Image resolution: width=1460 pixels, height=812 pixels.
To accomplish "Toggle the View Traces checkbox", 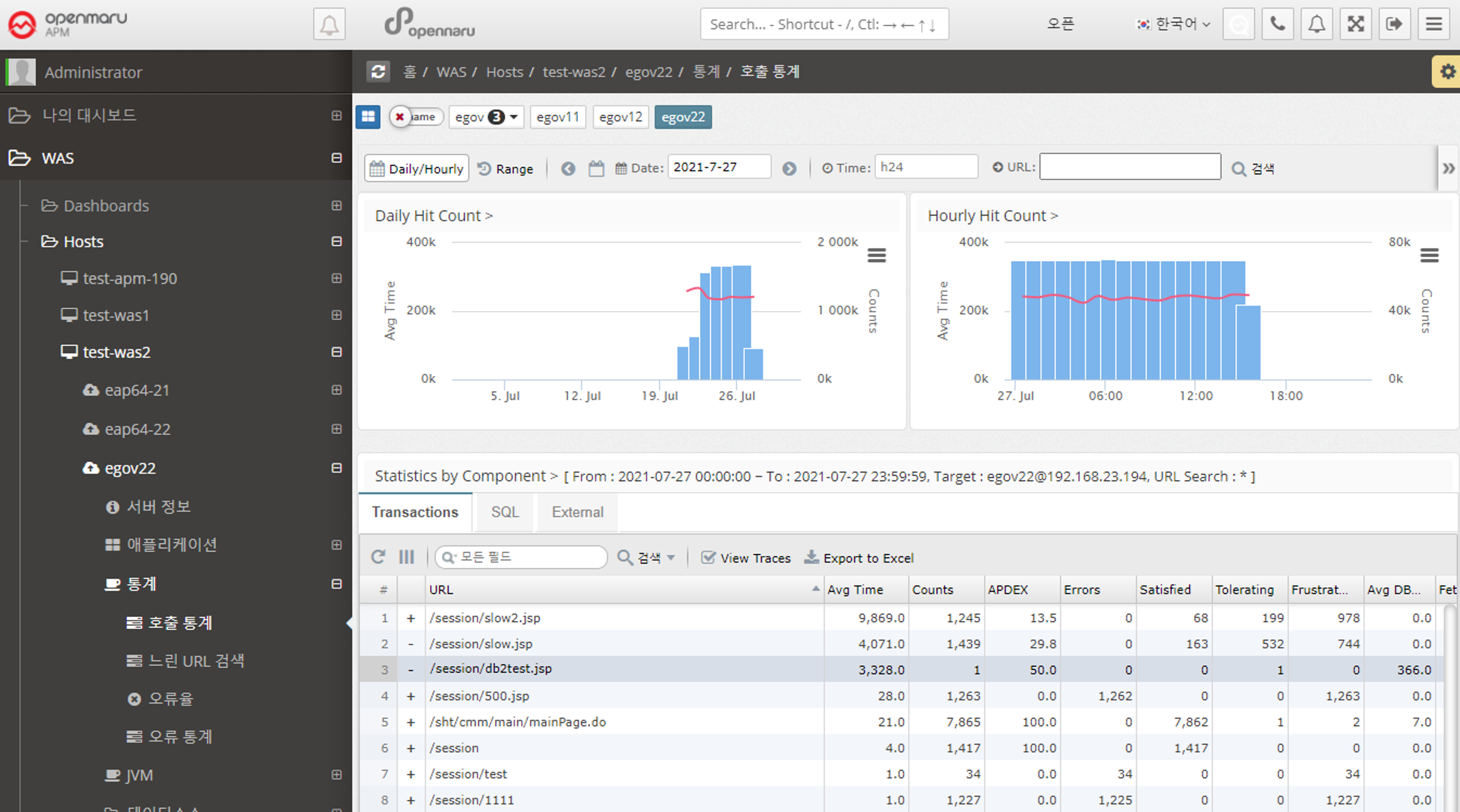I will pos(708,557).
